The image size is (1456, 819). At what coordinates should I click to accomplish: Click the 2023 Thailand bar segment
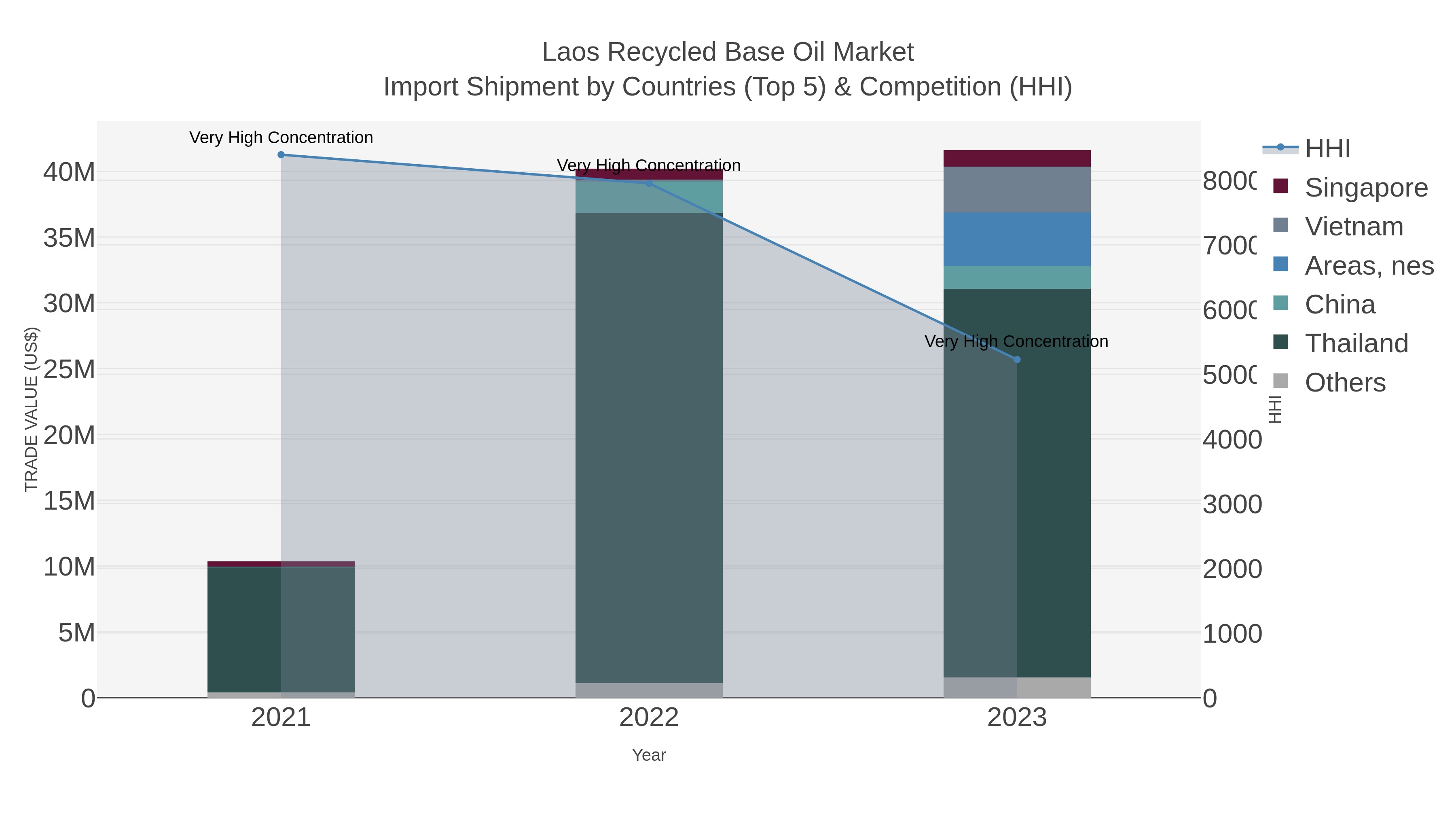[x=1017, y=483]
